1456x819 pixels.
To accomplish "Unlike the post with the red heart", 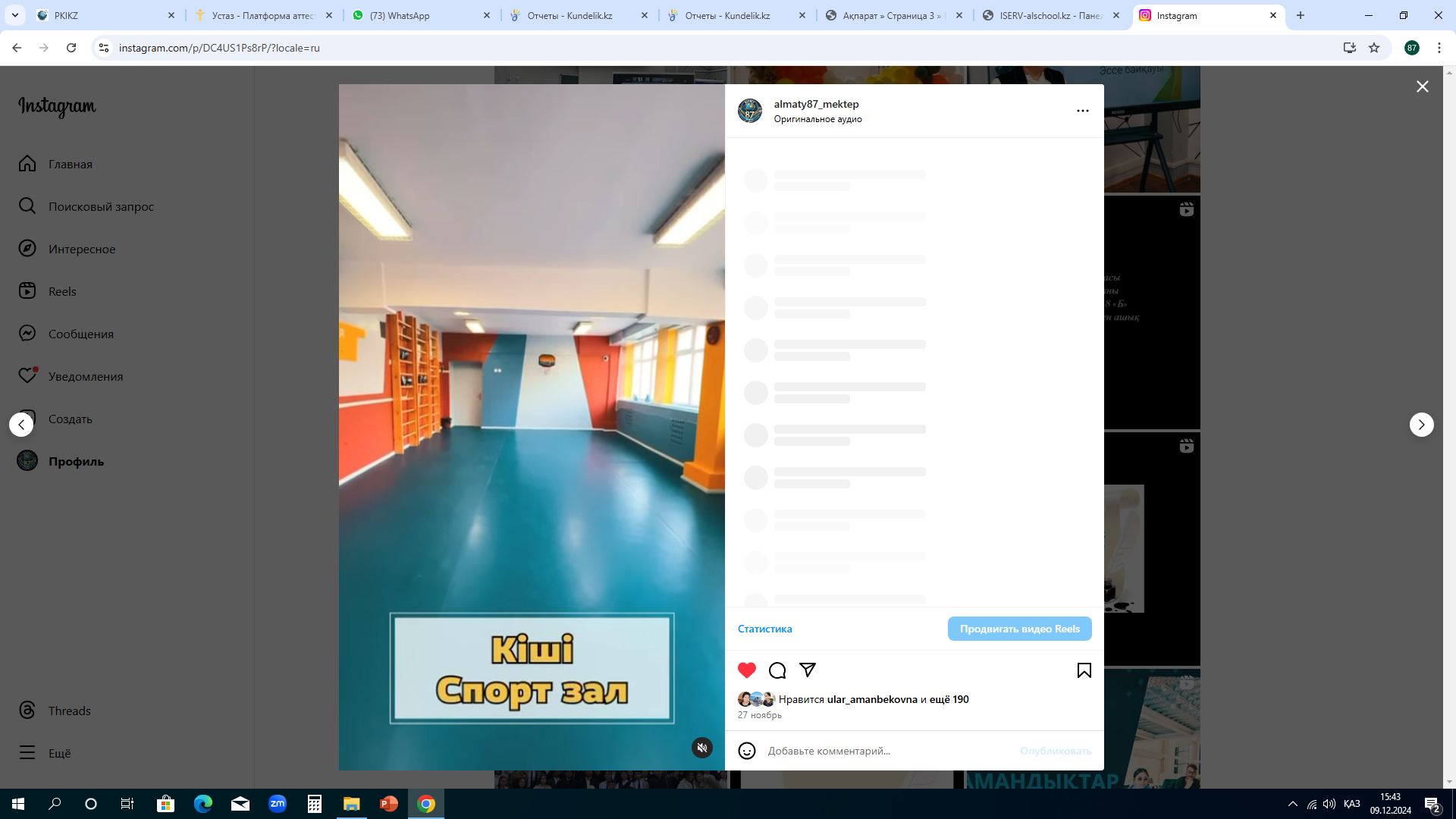I will pos(747,670).
